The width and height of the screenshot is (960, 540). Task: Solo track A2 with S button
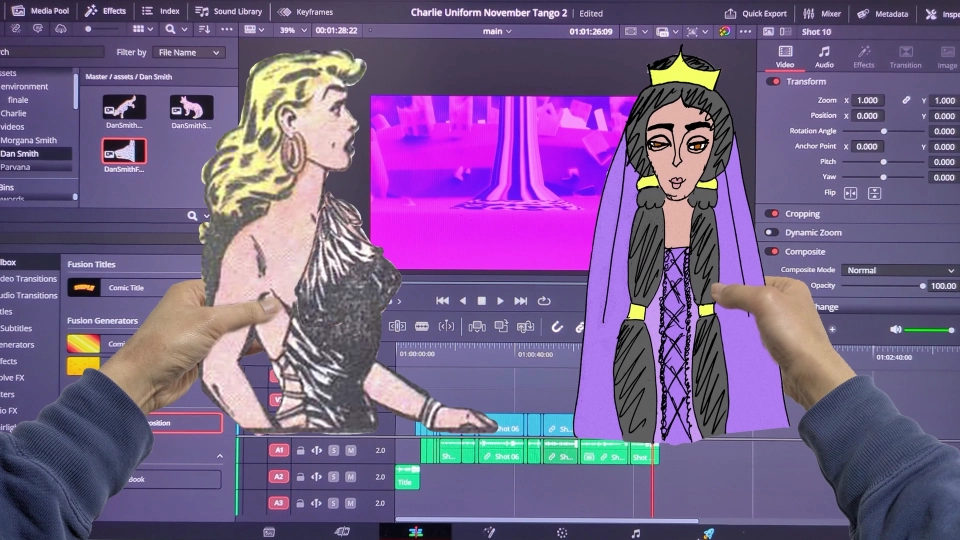tap(333, 476)
